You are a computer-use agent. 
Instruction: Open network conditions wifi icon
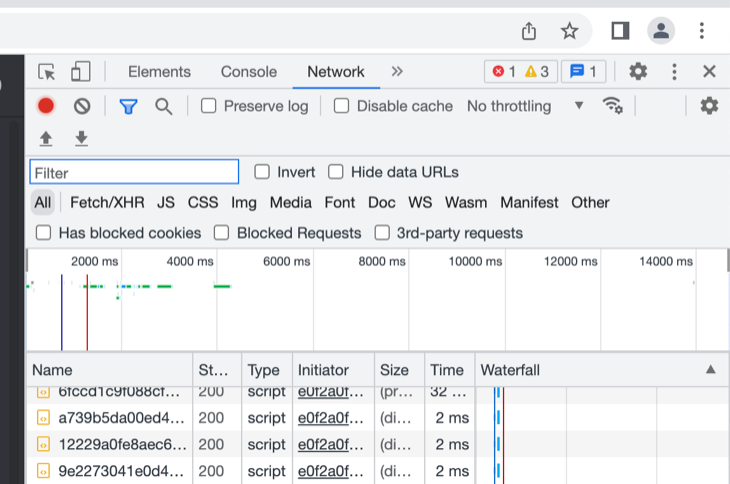tap(612, 106)
